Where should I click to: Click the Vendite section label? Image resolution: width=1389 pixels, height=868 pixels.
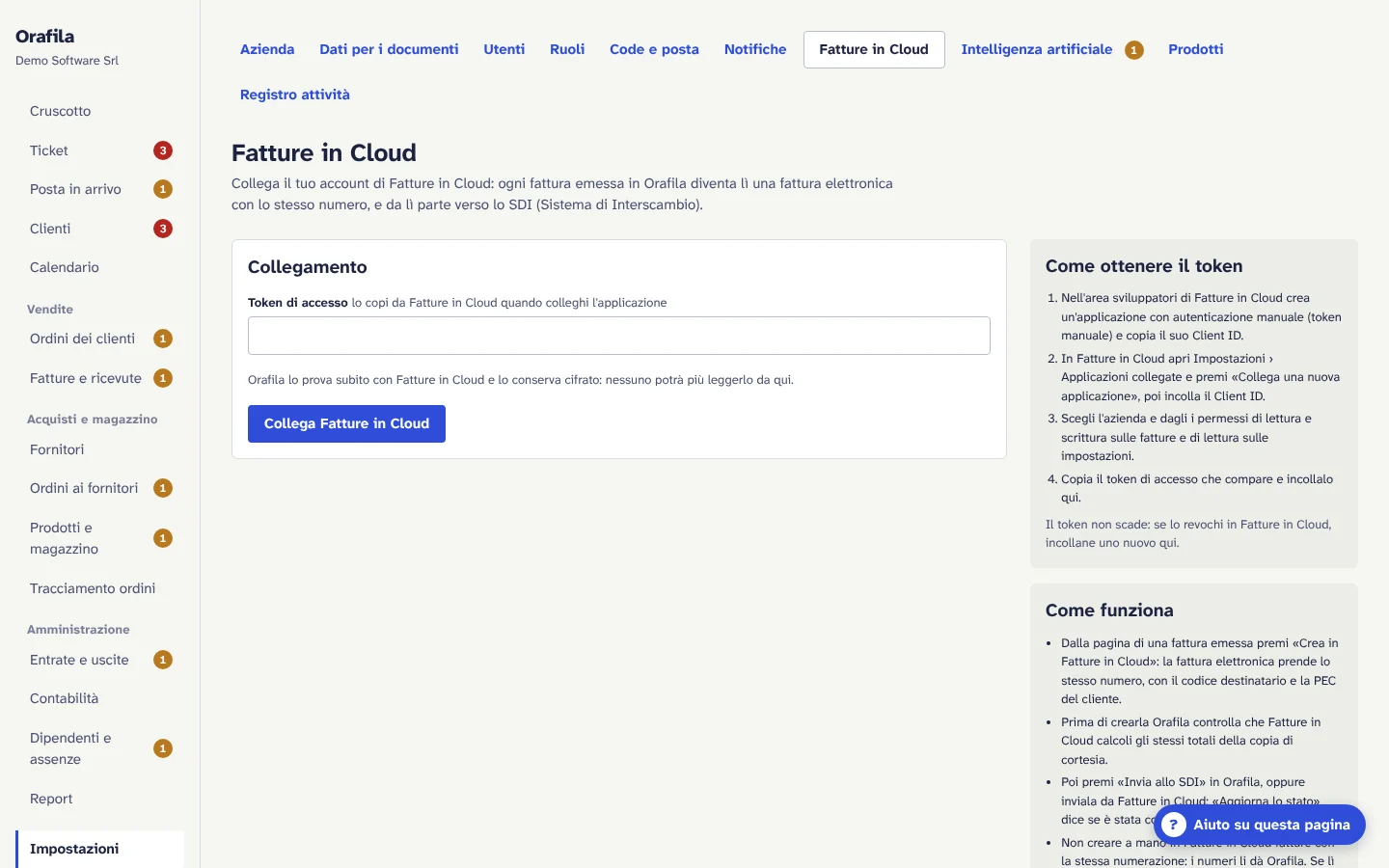point(50,310)
